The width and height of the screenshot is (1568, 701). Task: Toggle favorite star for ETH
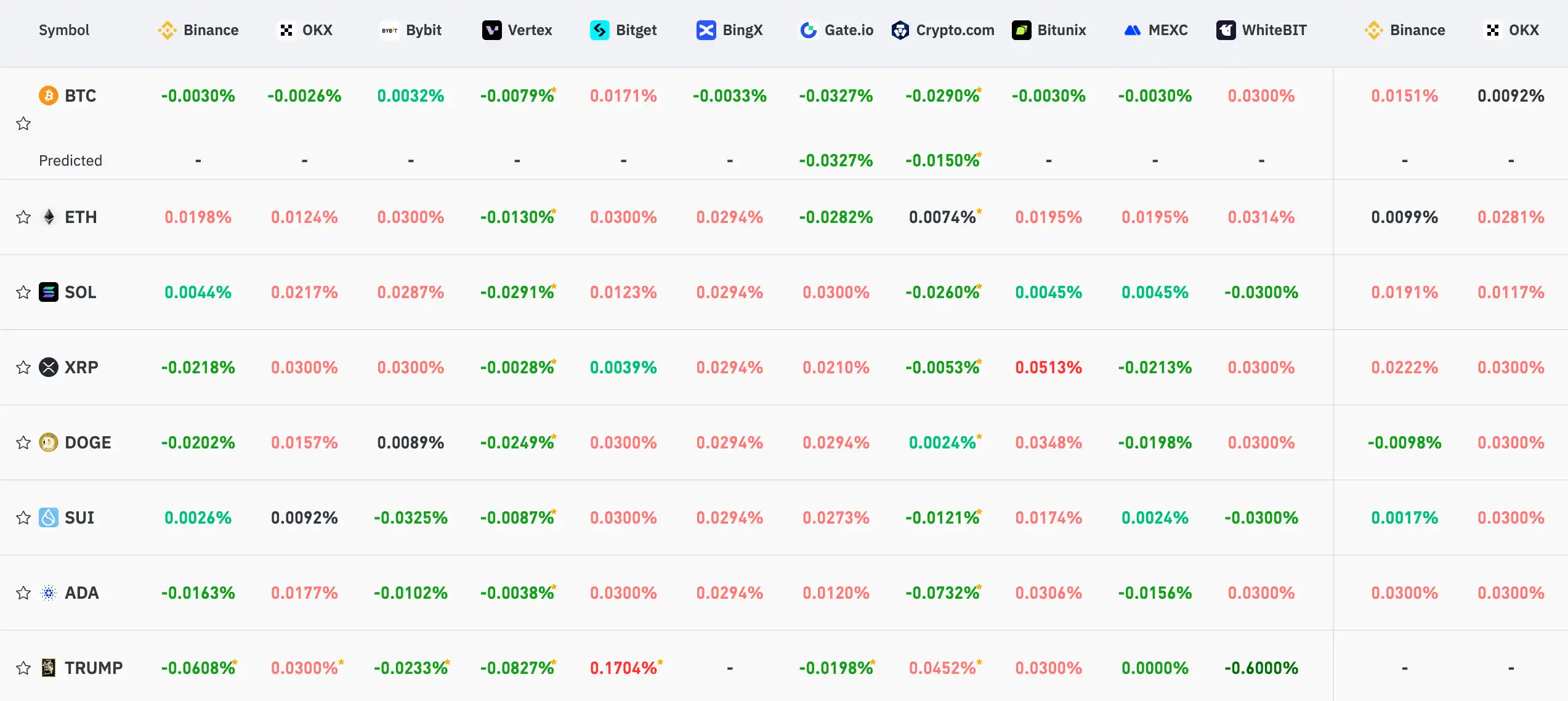coord(23,217)
